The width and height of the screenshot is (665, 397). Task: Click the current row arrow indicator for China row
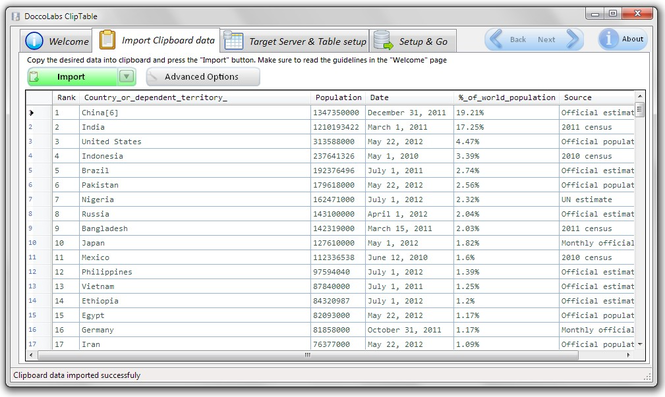tap(31, 113)
